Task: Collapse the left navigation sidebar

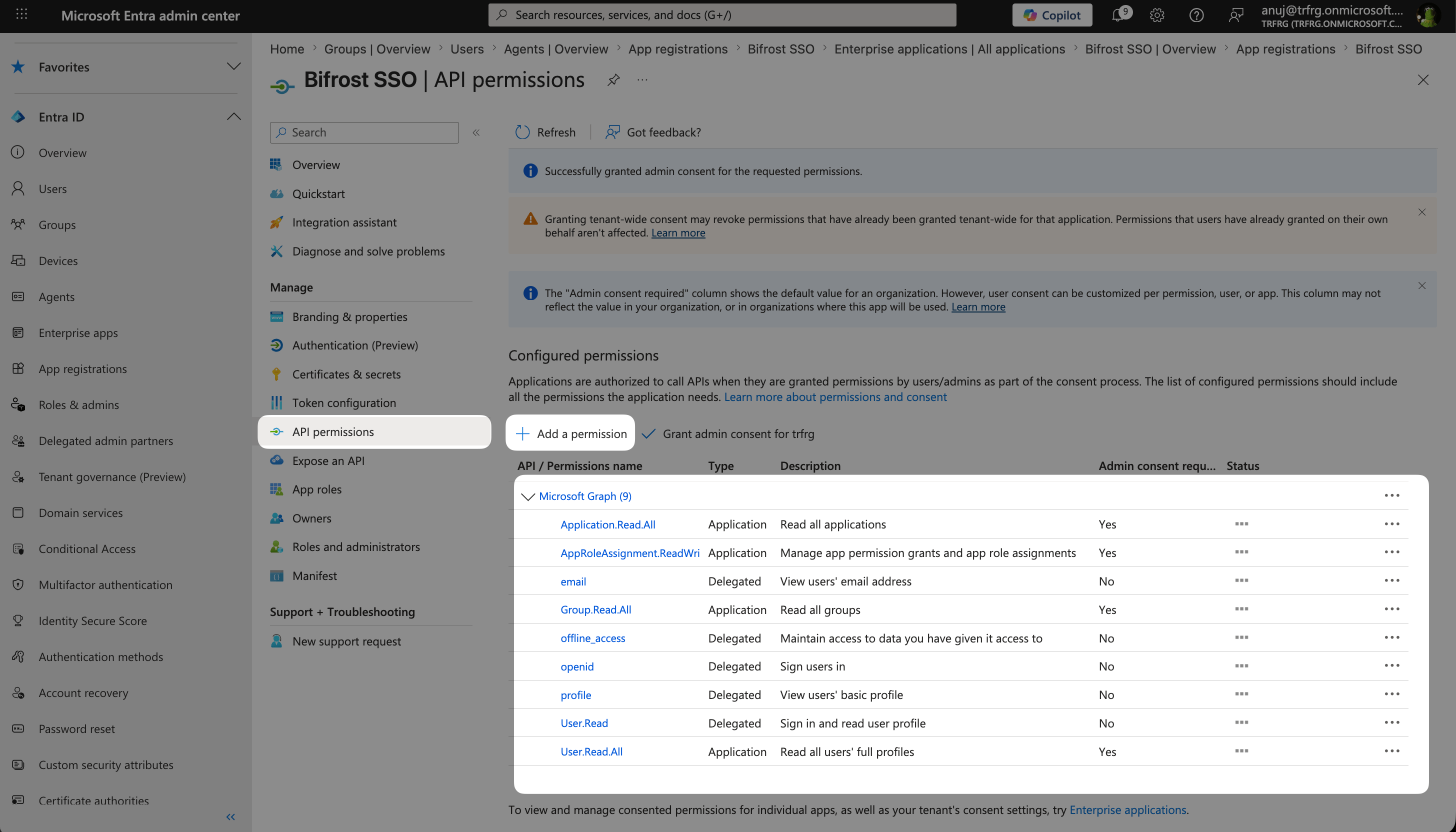Action: [231, 816]
